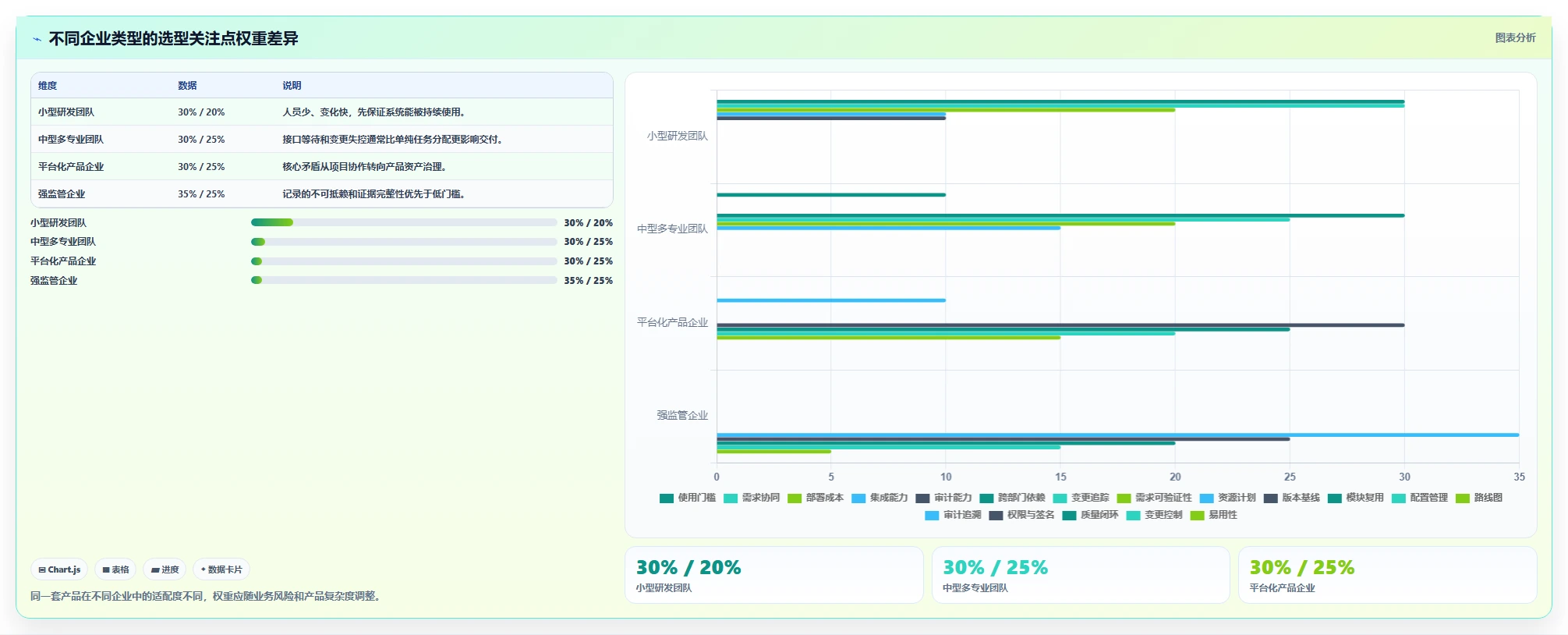
Task: Open the 30% / 20% 小型研发团队 data card
Action: 773,575
